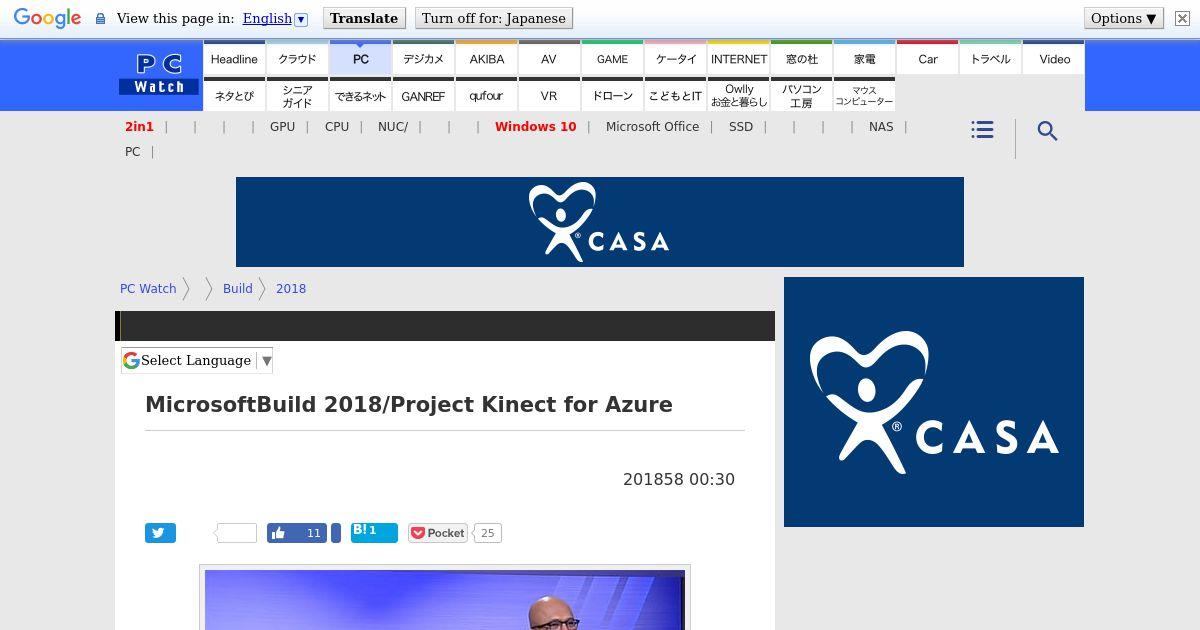Image resolution: width=1200 pixels, height=630 pixels.
Task: Click the PC Watch site logo
Action: pyautogui.click(x=159, y=75)
